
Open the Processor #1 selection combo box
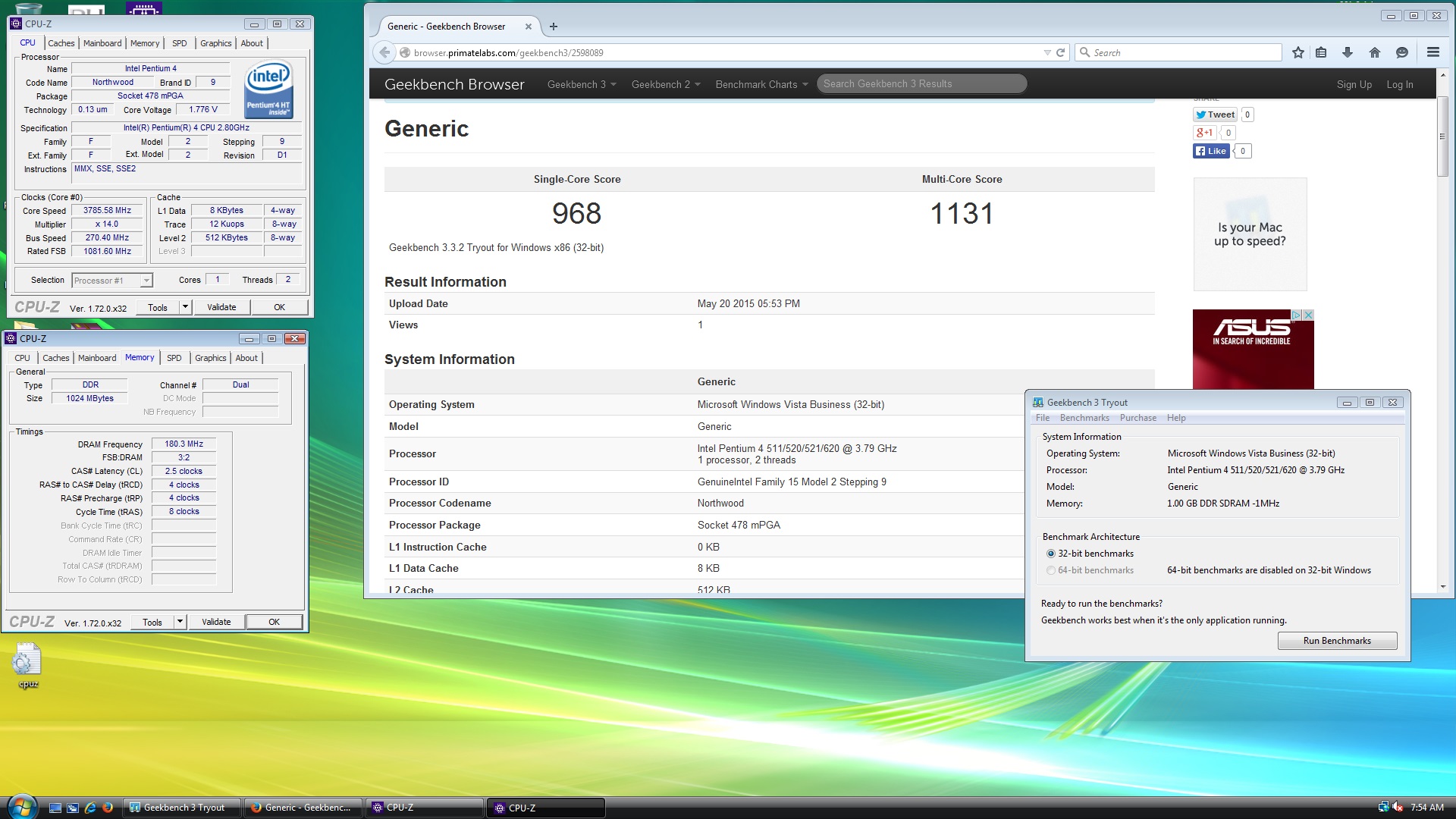[x=112, y=281]
